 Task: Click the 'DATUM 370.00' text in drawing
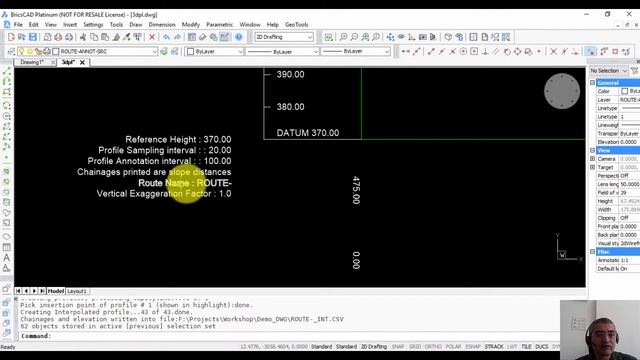(308, 133)
